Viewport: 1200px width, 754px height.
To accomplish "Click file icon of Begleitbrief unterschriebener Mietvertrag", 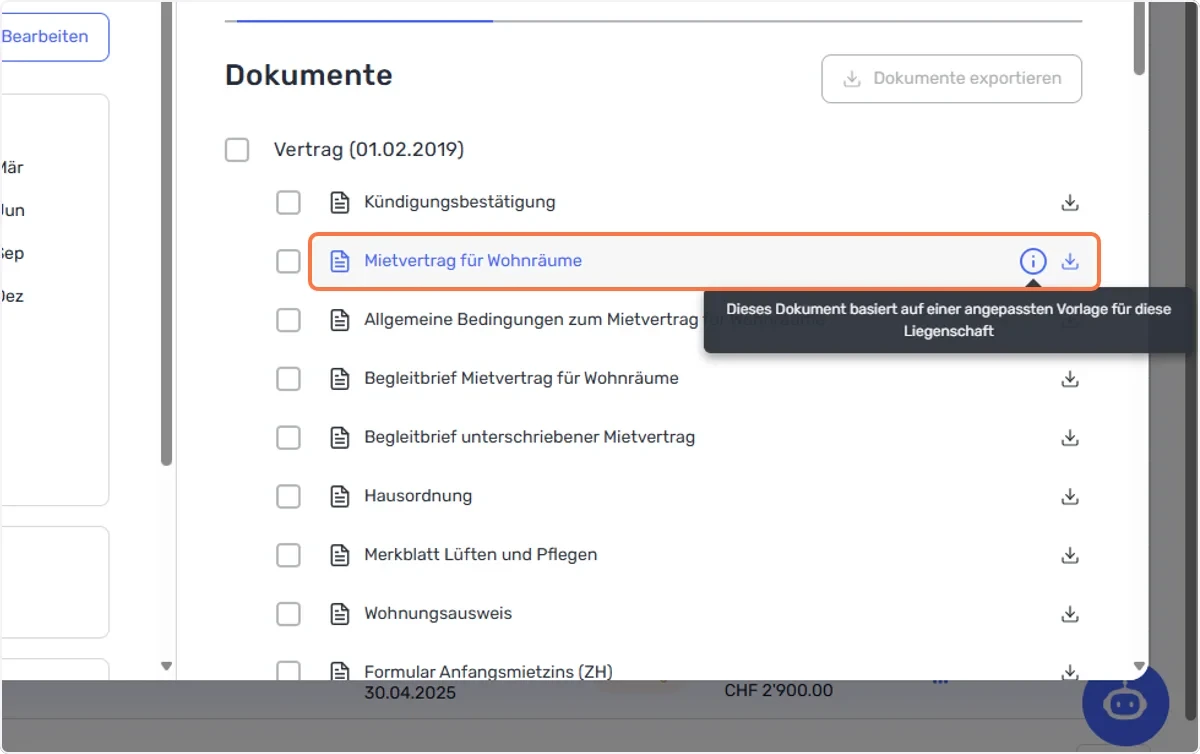I will (x=340, y=438).
